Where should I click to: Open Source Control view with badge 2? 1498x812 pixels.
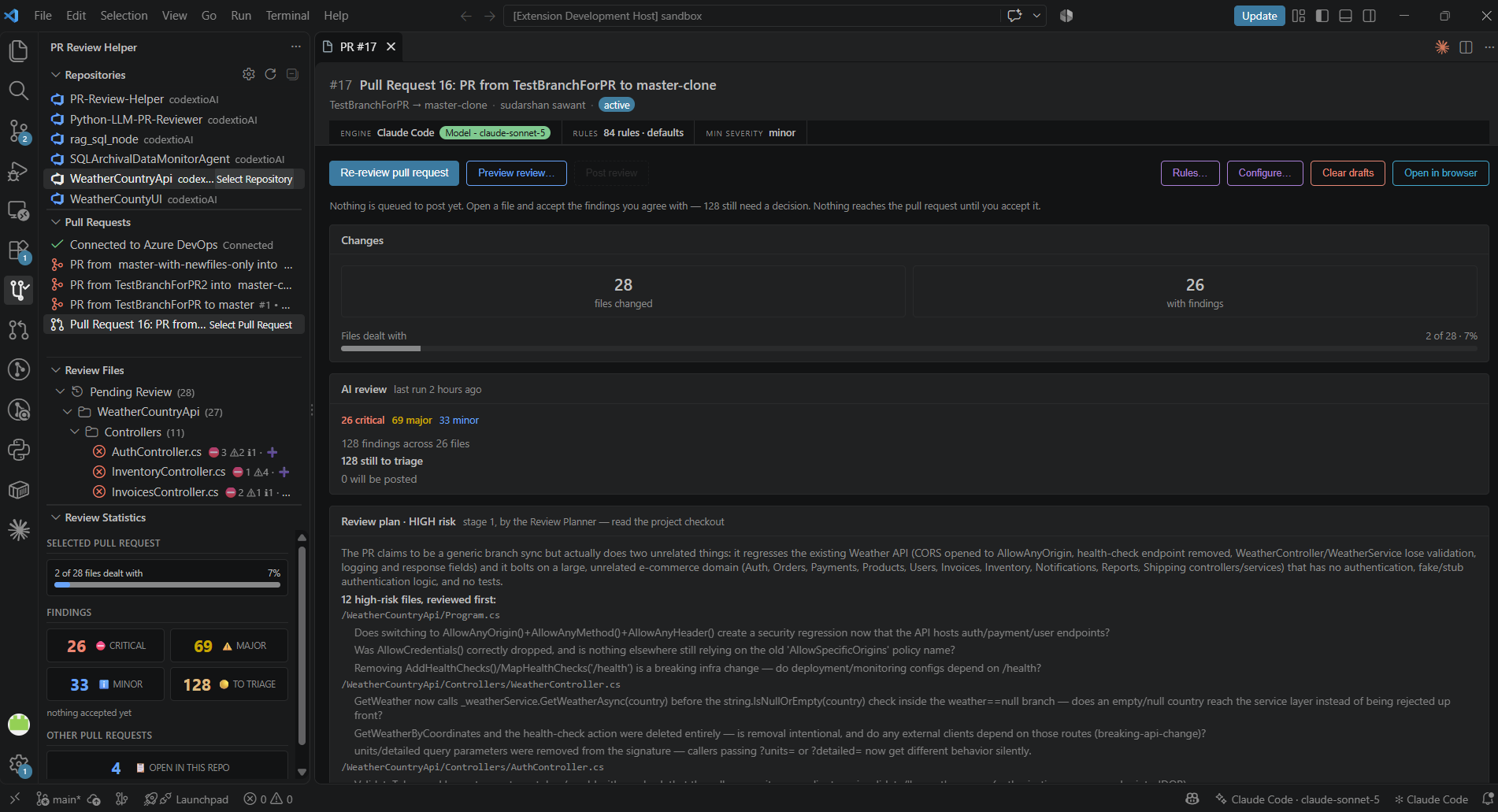click(x=18, y=131)
